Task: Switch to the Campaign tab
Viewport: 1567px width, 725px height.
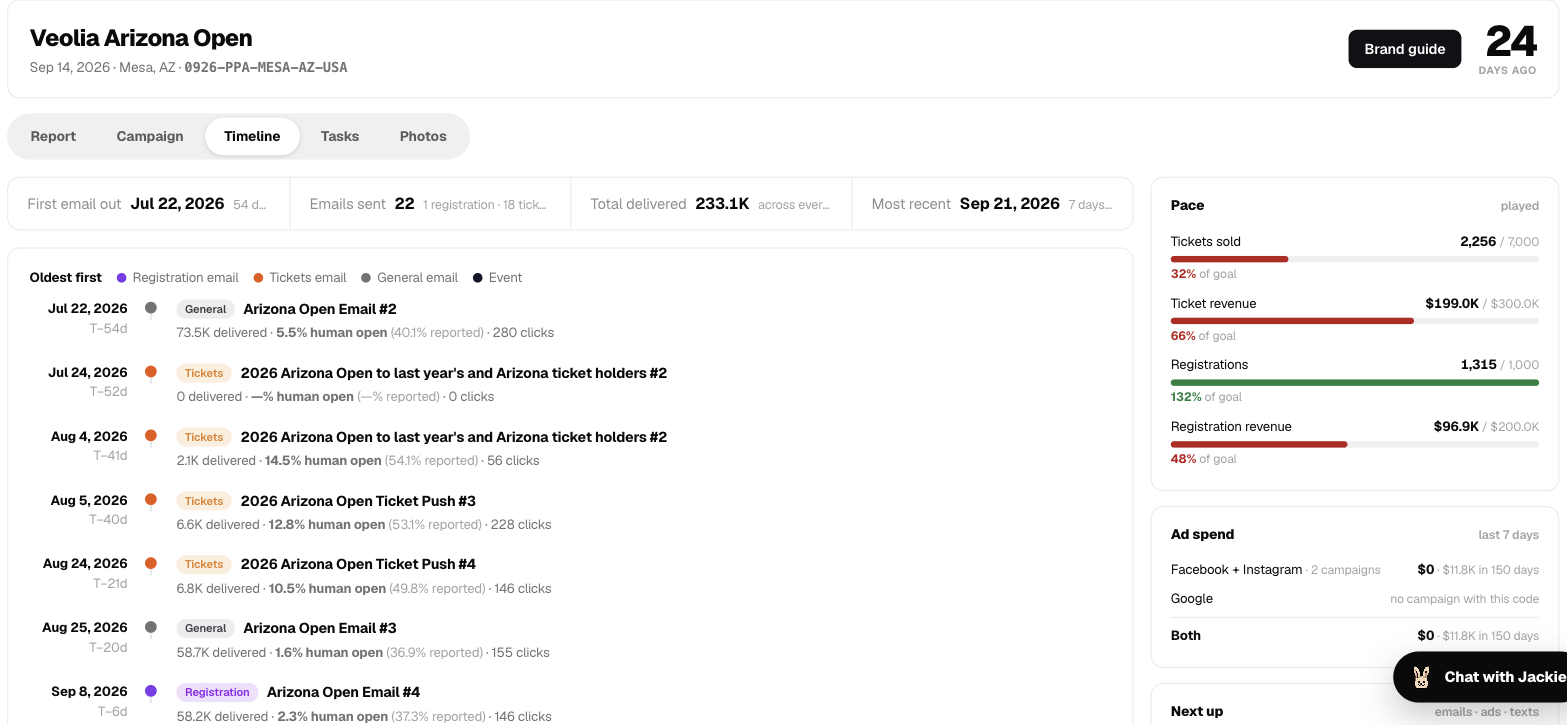Action: point(150,136)
